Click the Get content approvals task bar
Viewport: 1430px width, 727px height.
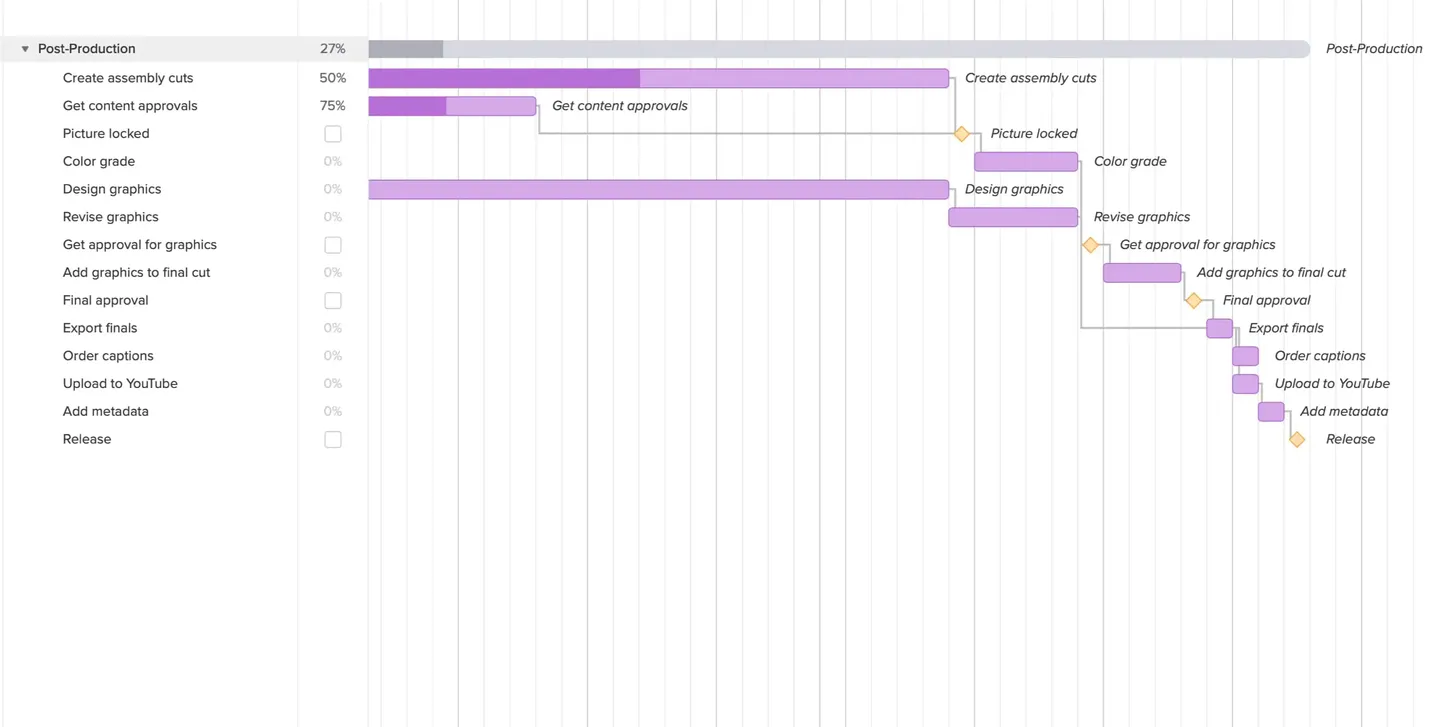pos(452,106)
